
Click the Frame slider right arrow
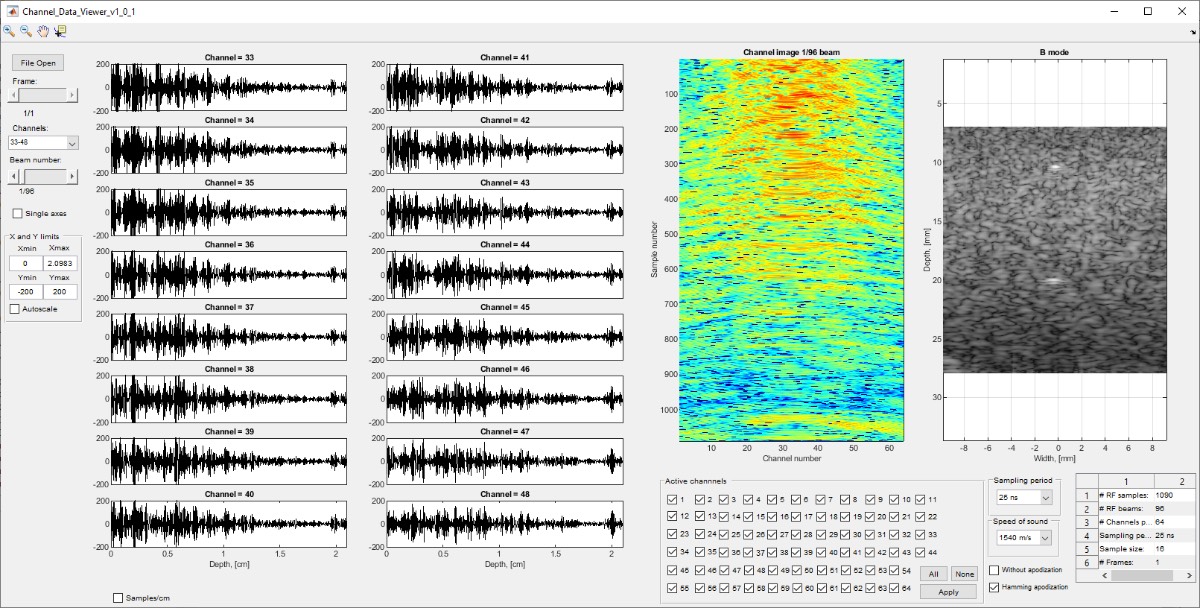[74, 95]
